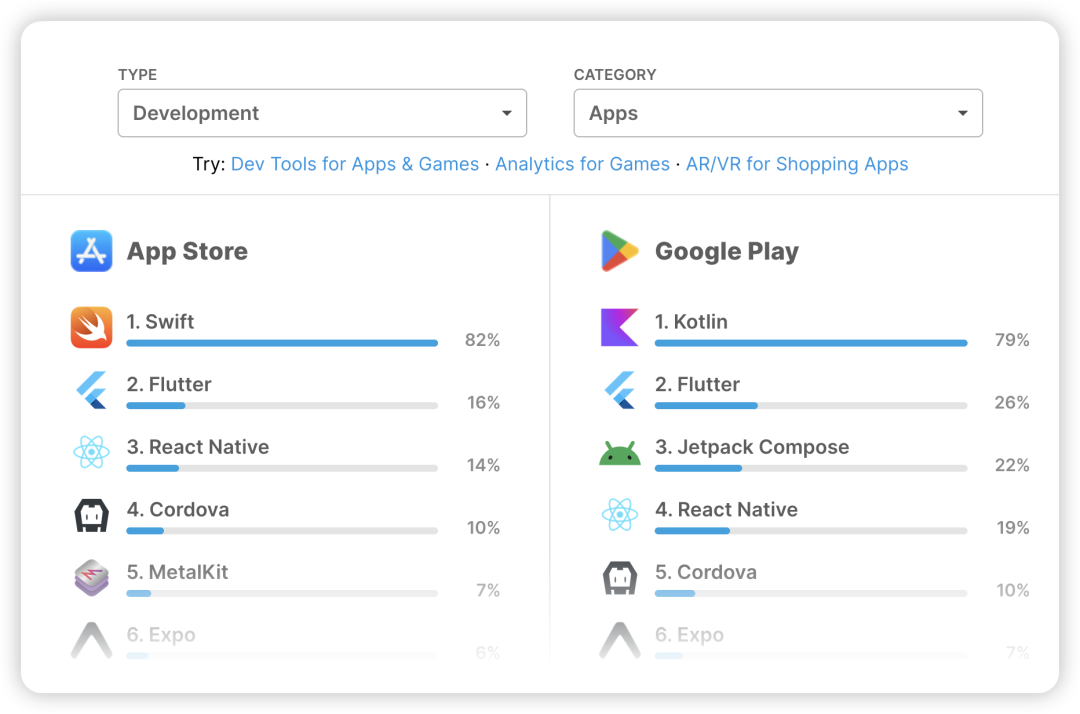Click the Flutter icon under Google Play
This screenshot has height=714, width=1080.
point(619,390)
